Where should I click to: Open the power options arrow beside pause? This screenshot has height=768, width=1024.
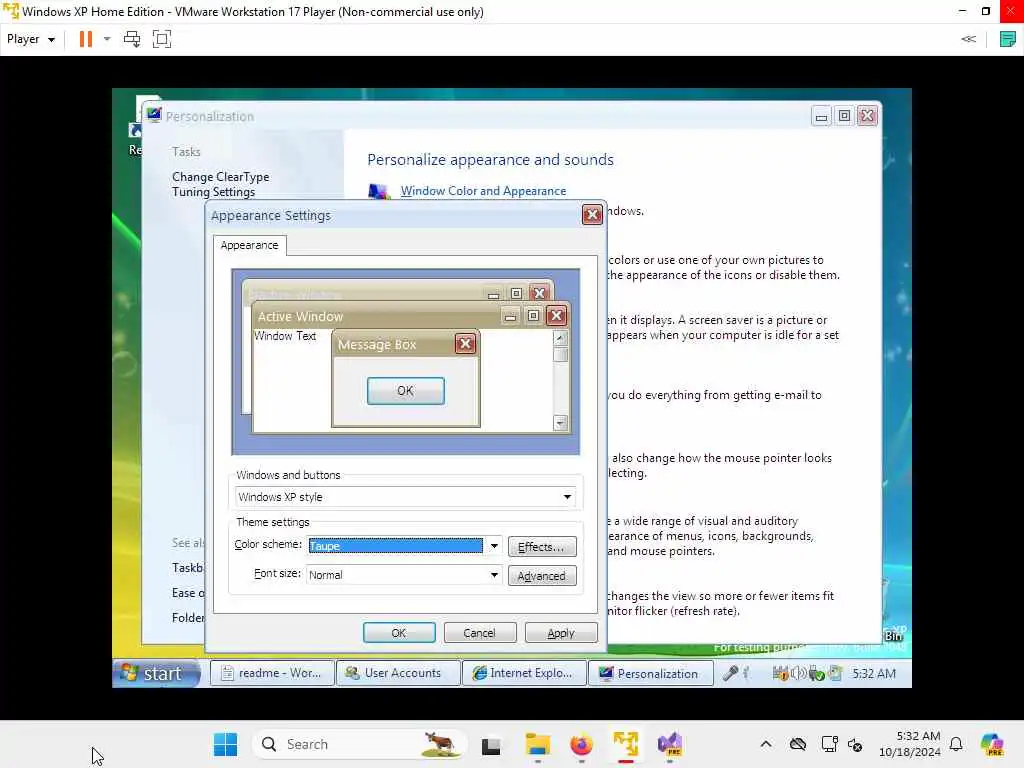click(x=107, y=39)
